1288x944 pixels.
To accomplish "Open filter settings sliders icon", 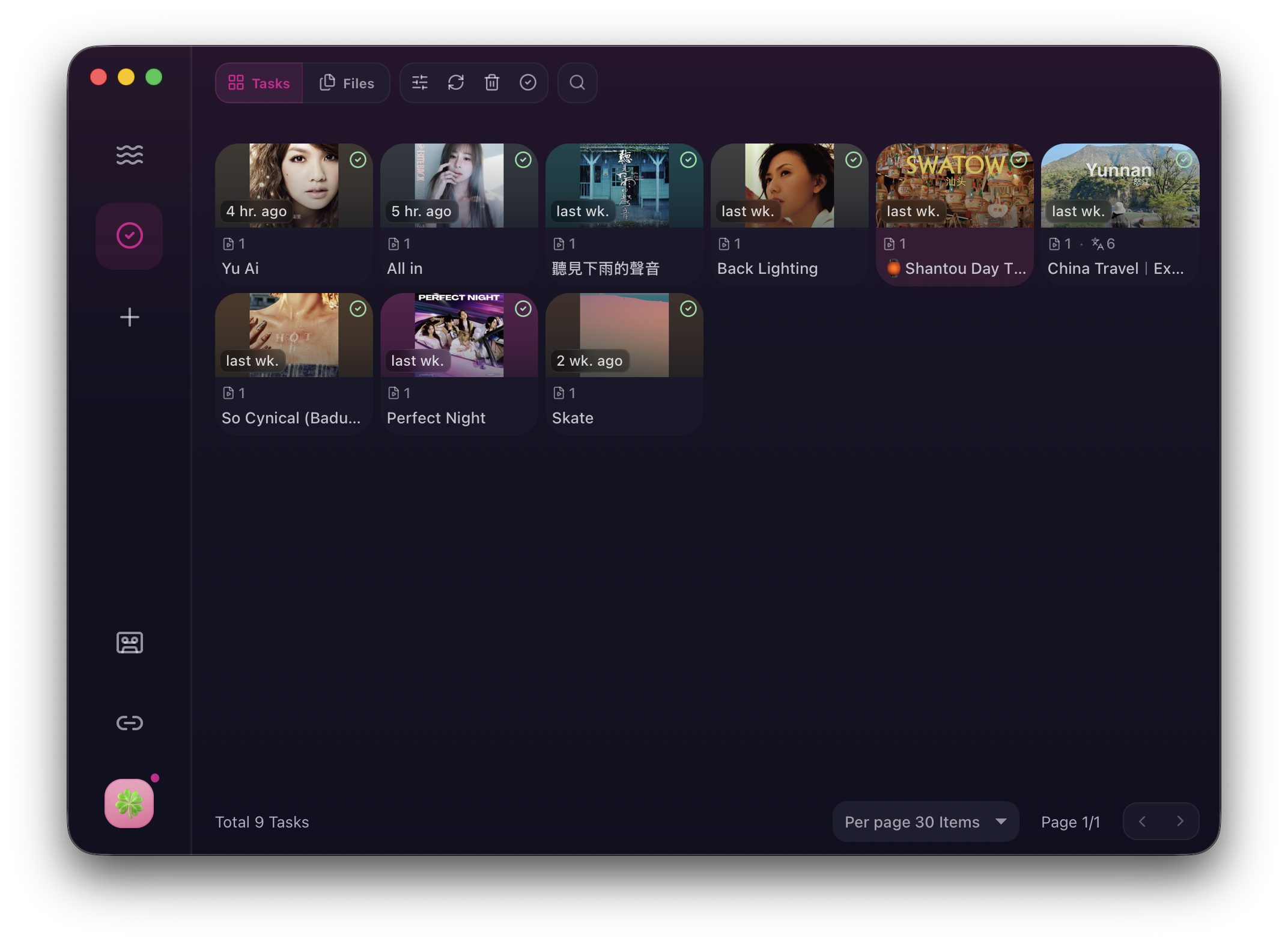I will coord(420,83).
